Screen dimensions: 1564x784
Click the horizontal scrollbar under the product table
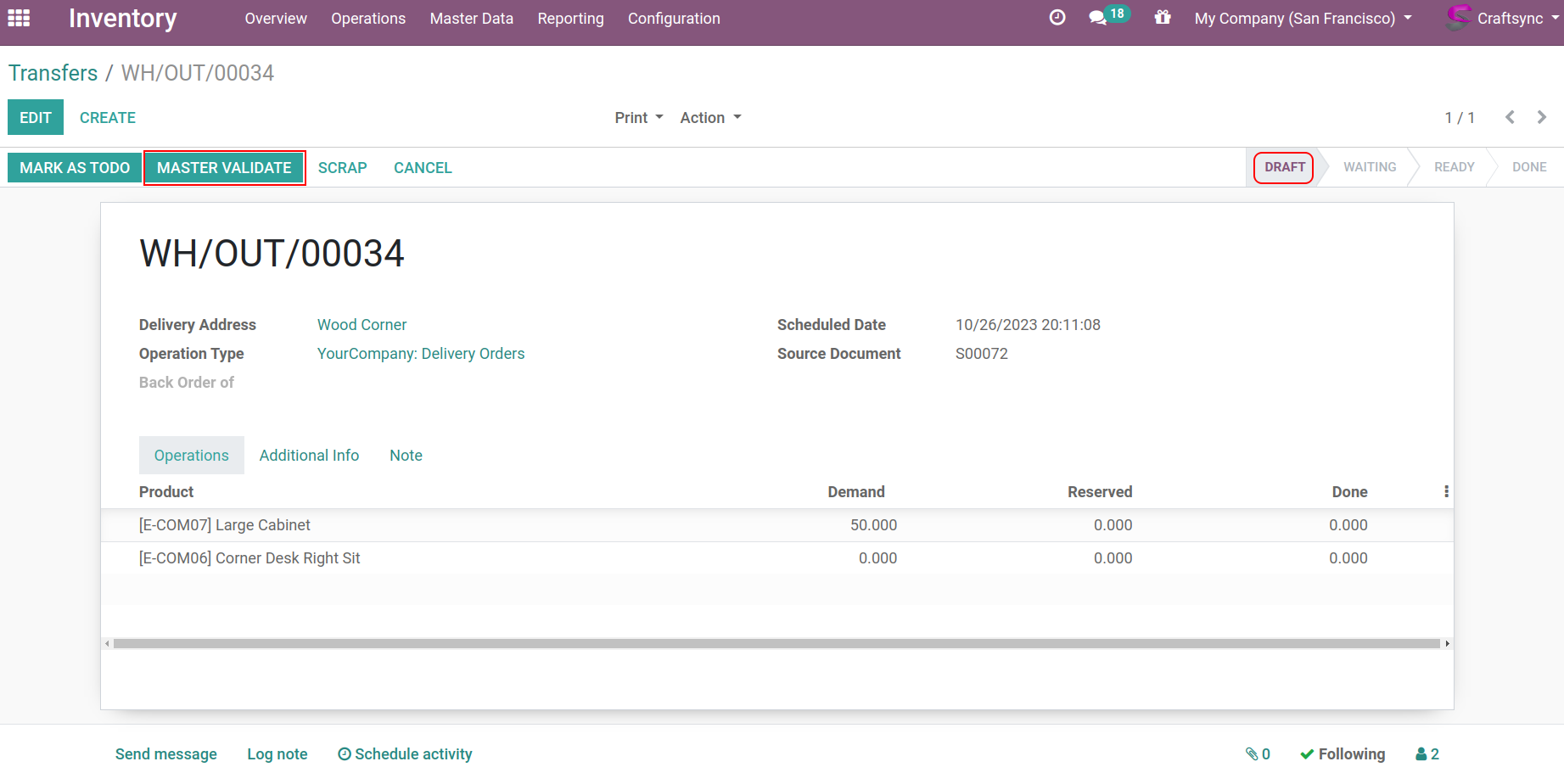(x=776, y=644)
